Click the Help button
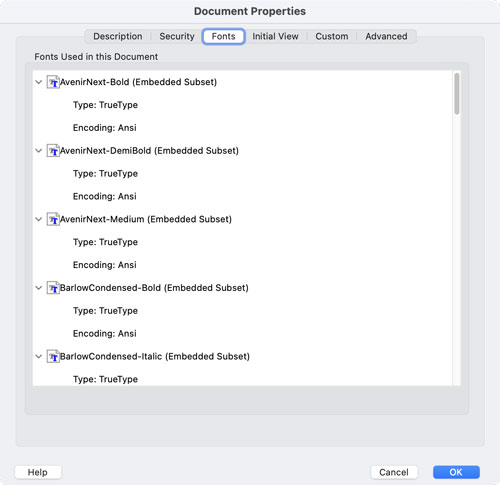This screenshot has width=500, height=485. [x=38, y=472]
